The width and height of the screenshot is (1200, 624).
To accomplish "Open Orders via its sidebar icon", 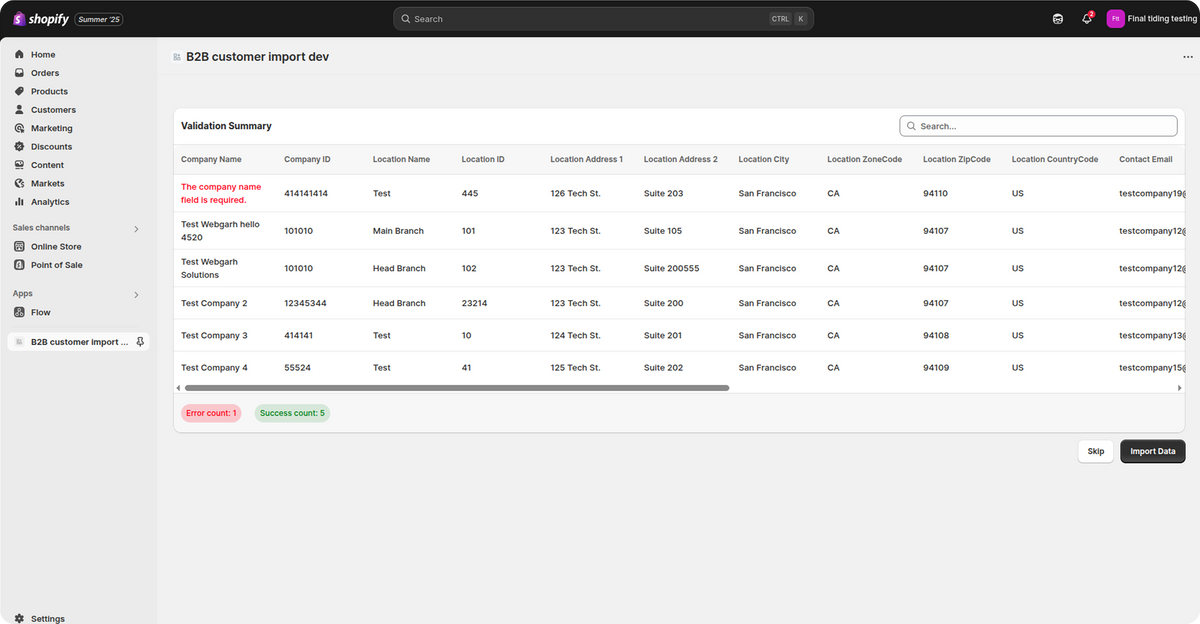I will pyautogui.click(x=19, y=73).
